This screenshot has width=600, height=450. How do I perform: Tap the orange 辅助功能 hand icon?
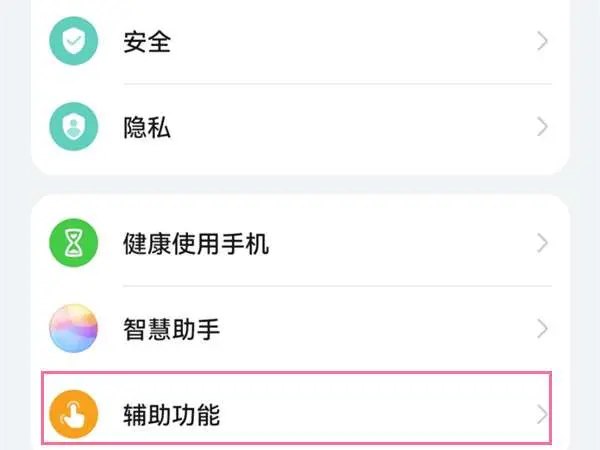pos(73,414)
